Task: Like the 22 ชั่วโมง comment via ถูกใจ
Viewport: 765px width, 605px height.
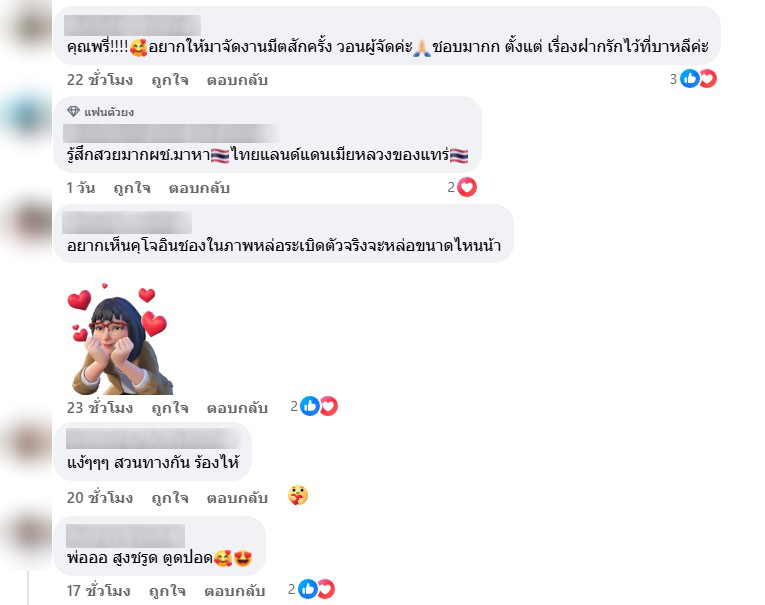Action: point(170,80)
